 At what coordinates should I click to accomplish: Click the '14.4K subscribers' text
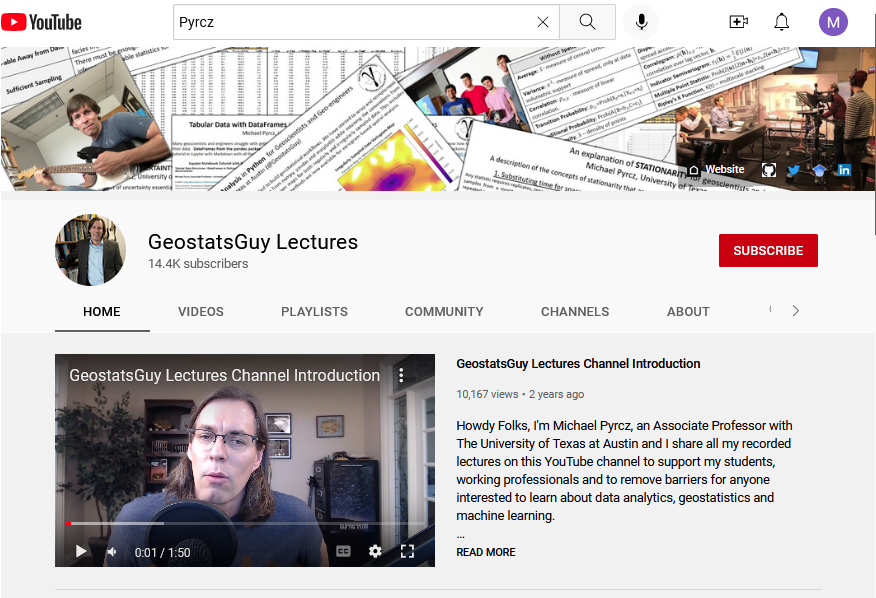click(198, 264)
